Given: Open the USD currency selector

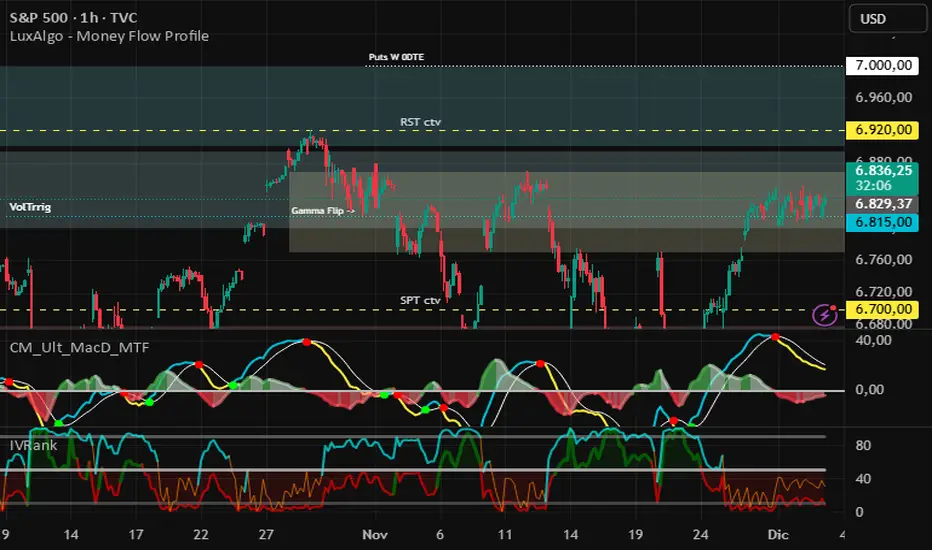Looking at the screenshot, I should pyautogui.click(x=889, y=18).
